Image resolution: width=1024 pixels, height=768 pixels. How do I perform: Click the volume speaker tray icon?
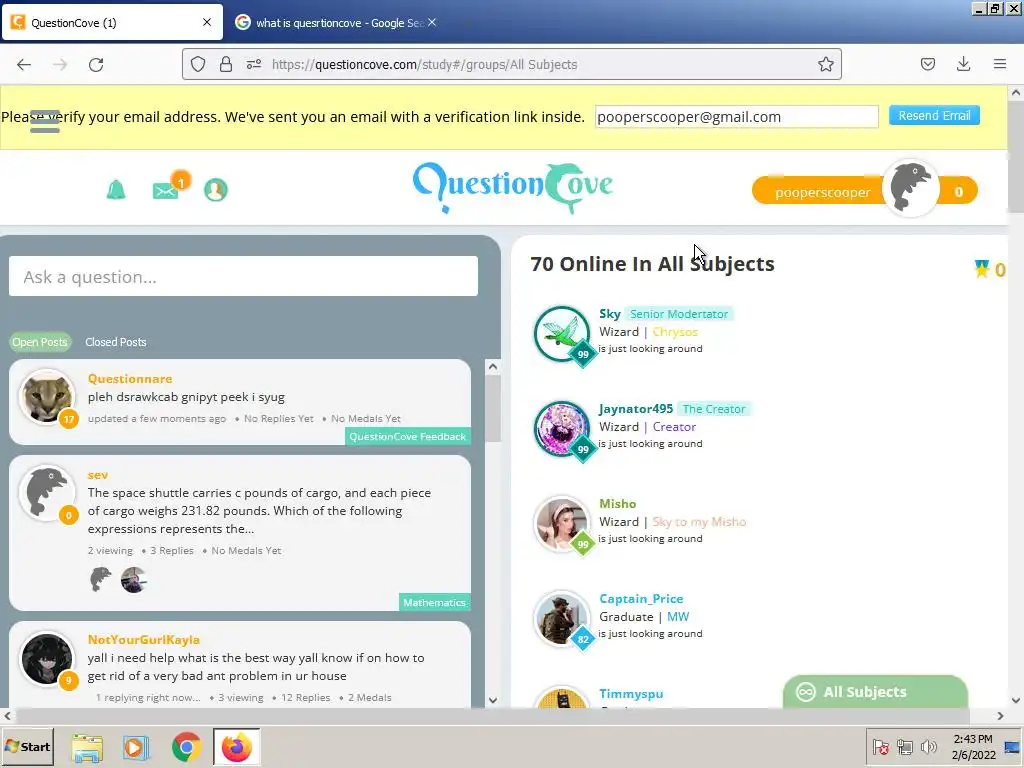(x=928, y=746)
